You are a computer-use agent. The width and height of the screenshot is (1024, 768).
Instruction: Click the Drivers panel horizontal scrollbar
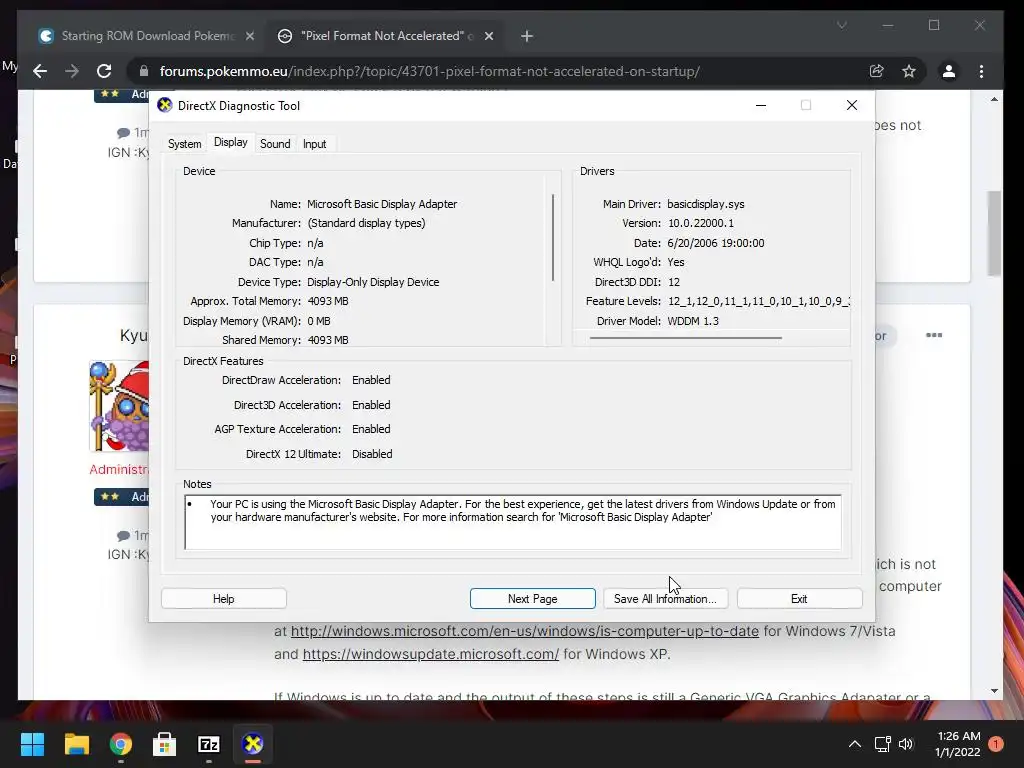[x=685, y=338]
